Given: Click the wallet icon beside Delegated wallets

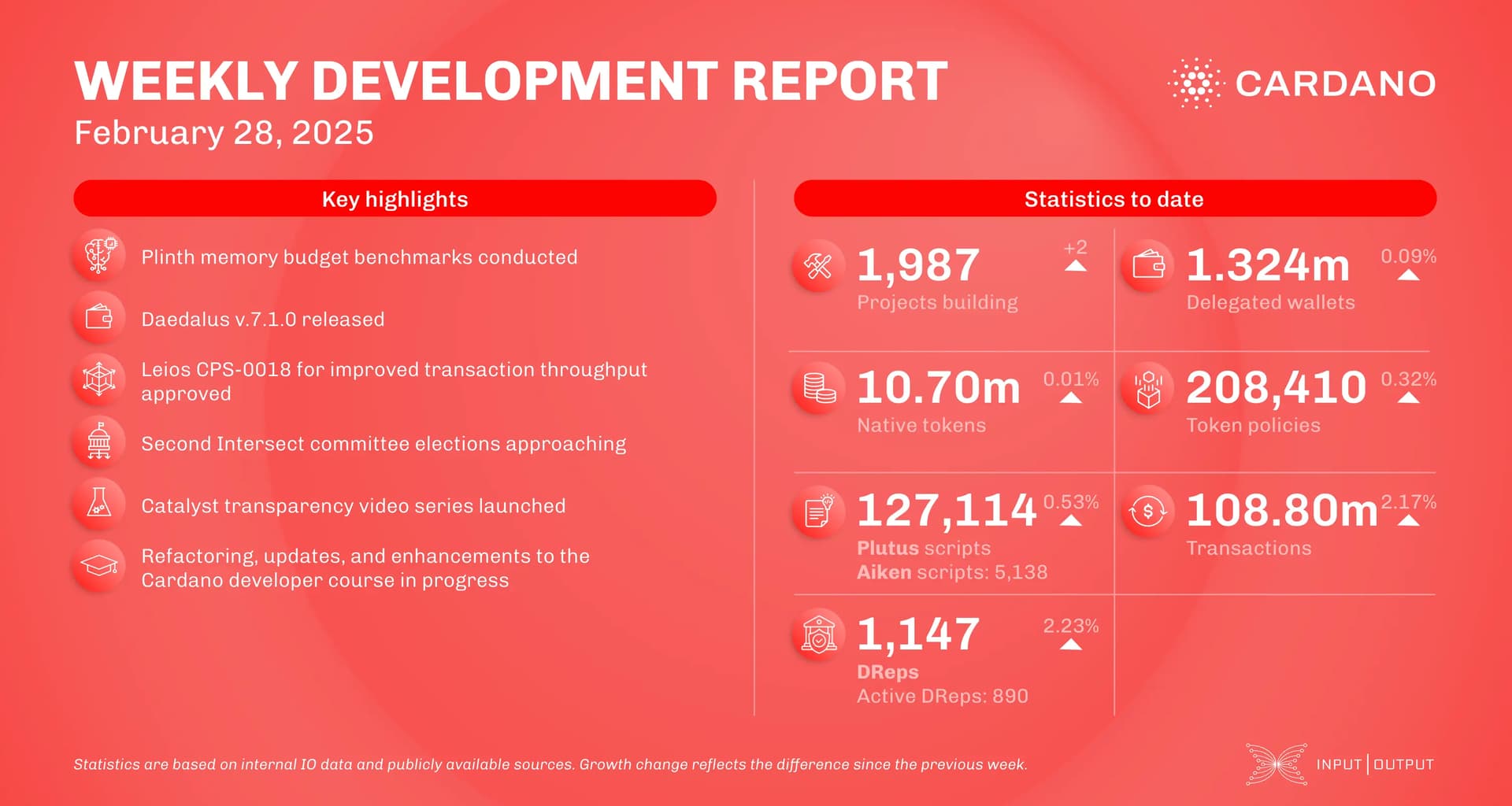Looking at the screenshot, I should click(1147, 266).
